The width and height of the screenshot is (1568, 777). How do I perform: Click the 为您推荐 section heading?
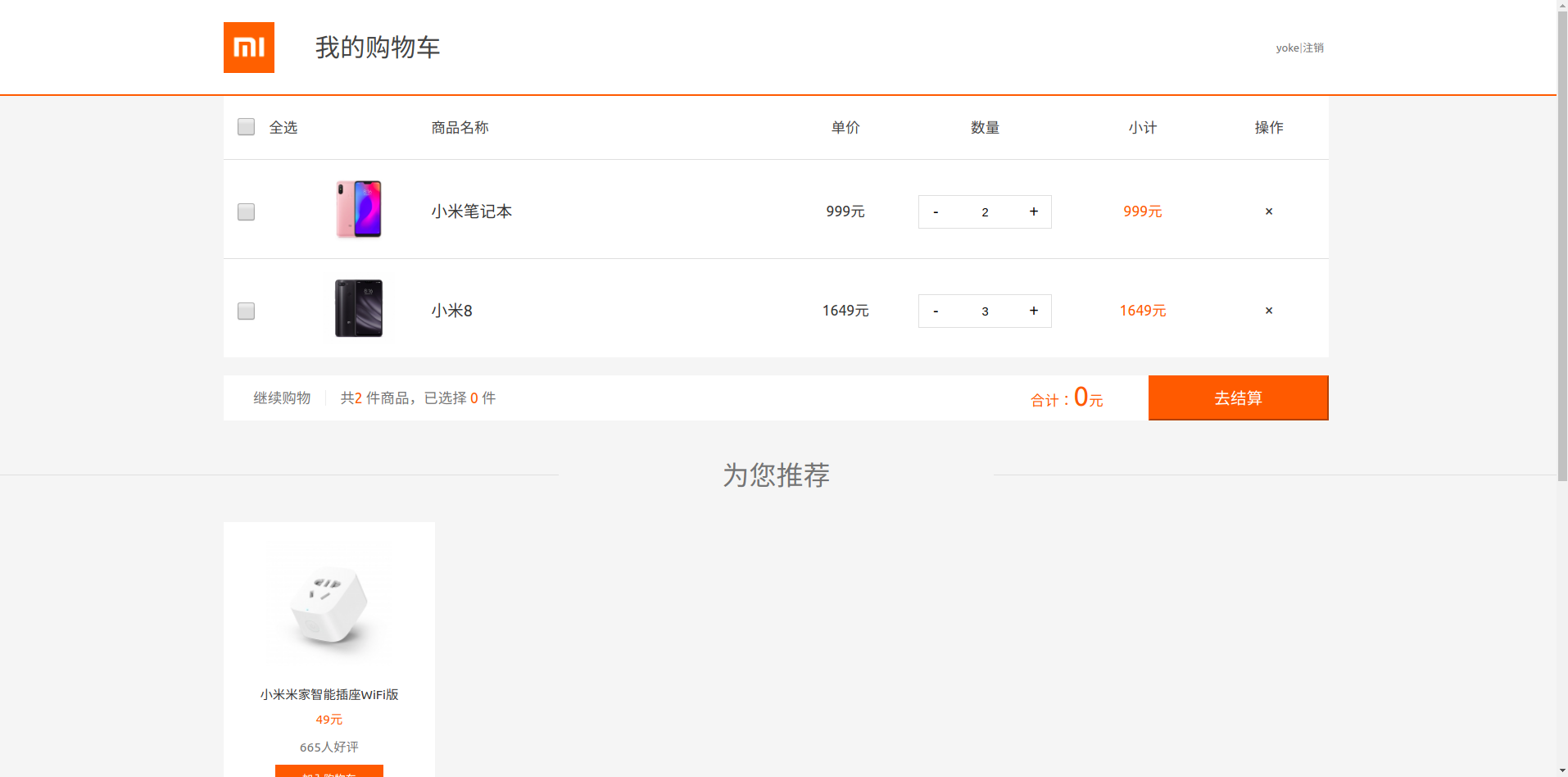(x=776, y=475)
